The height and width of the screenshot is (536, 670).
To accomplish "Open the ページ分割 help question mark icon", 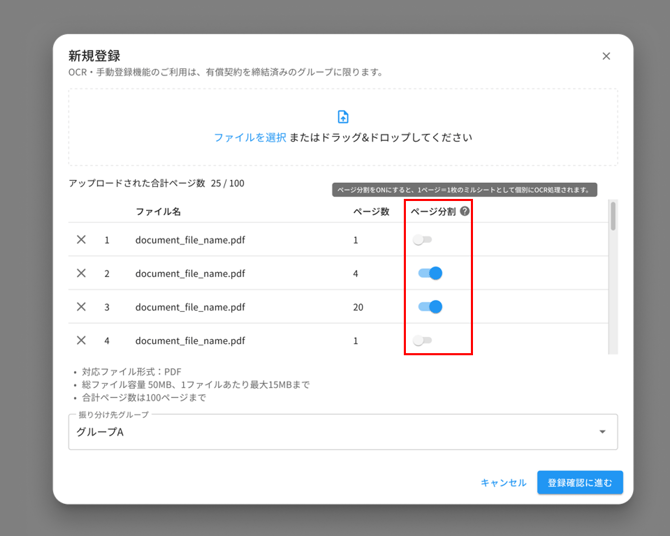I will [x=464, y=211].
